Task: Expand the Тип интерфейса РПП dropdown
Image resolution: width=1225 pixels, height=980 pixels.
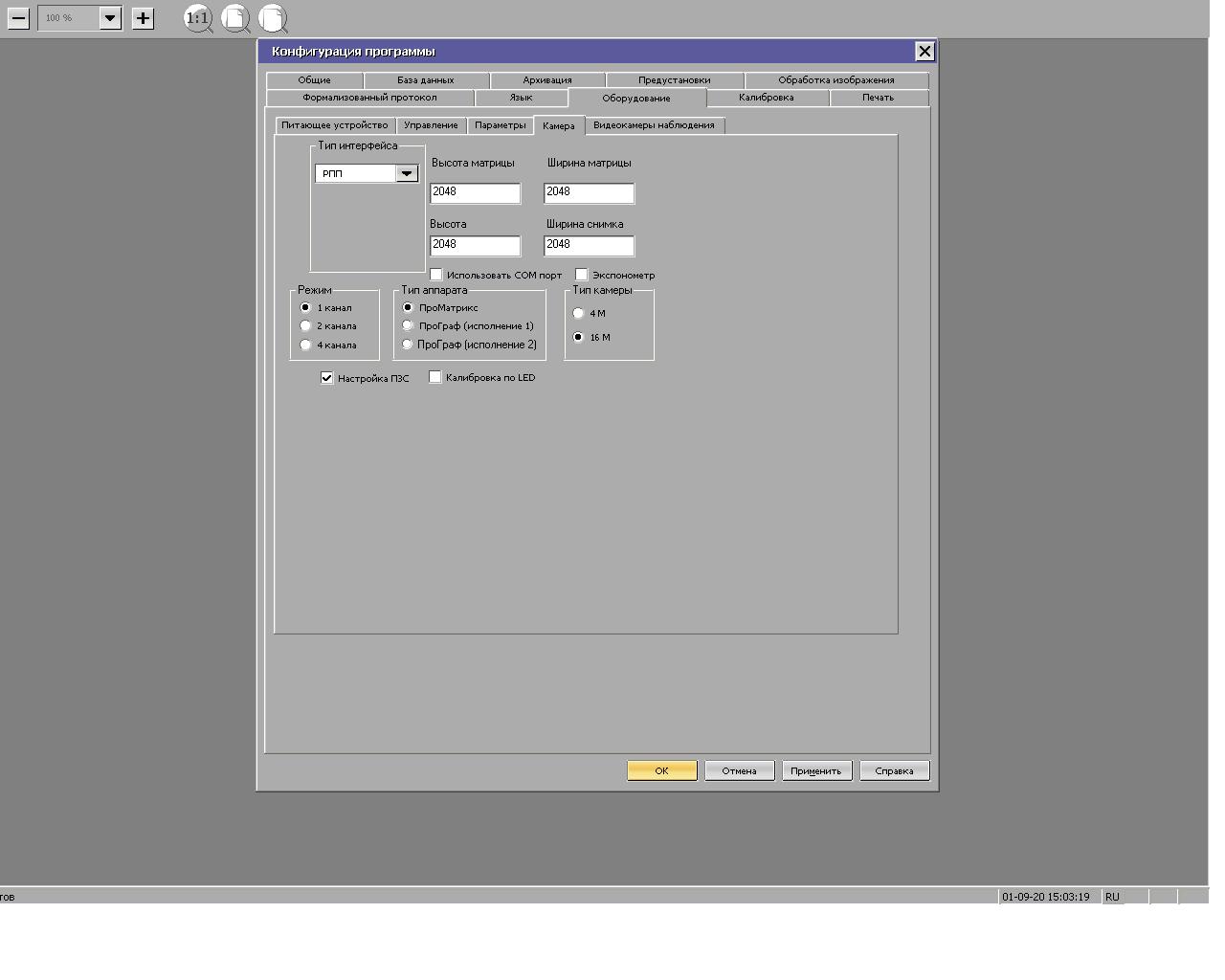Action: [x=407, y=173]
